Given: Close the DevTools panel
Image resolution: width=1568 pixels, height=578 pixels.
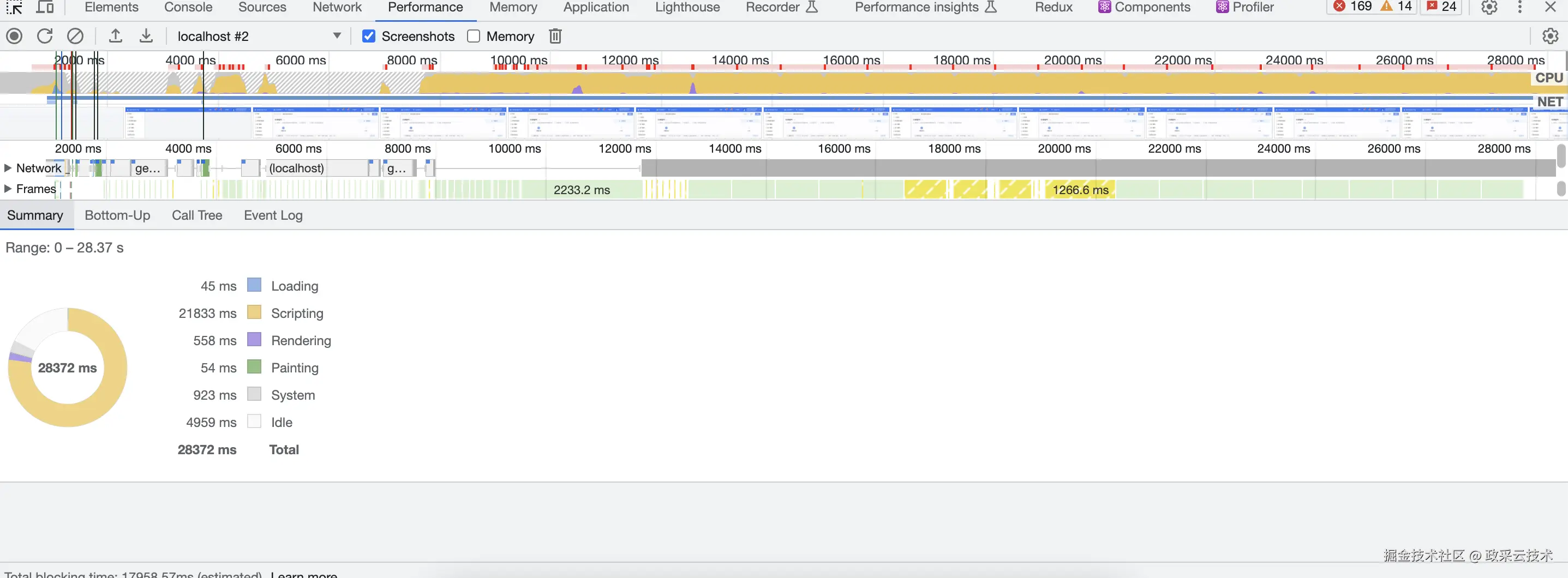Looking at the screenshot, I should [1551, 7].
